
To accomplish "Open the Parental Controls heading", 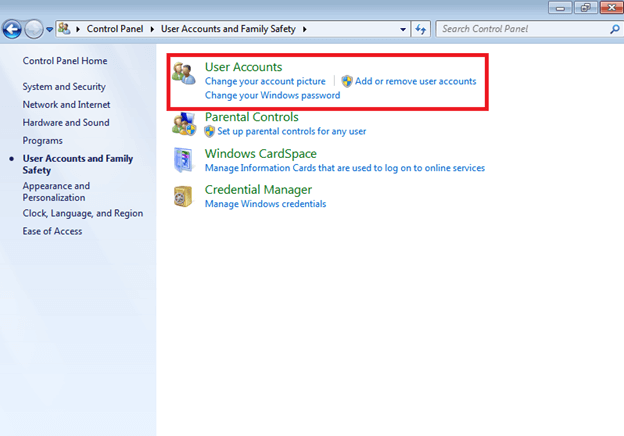I will coord(252,117).
